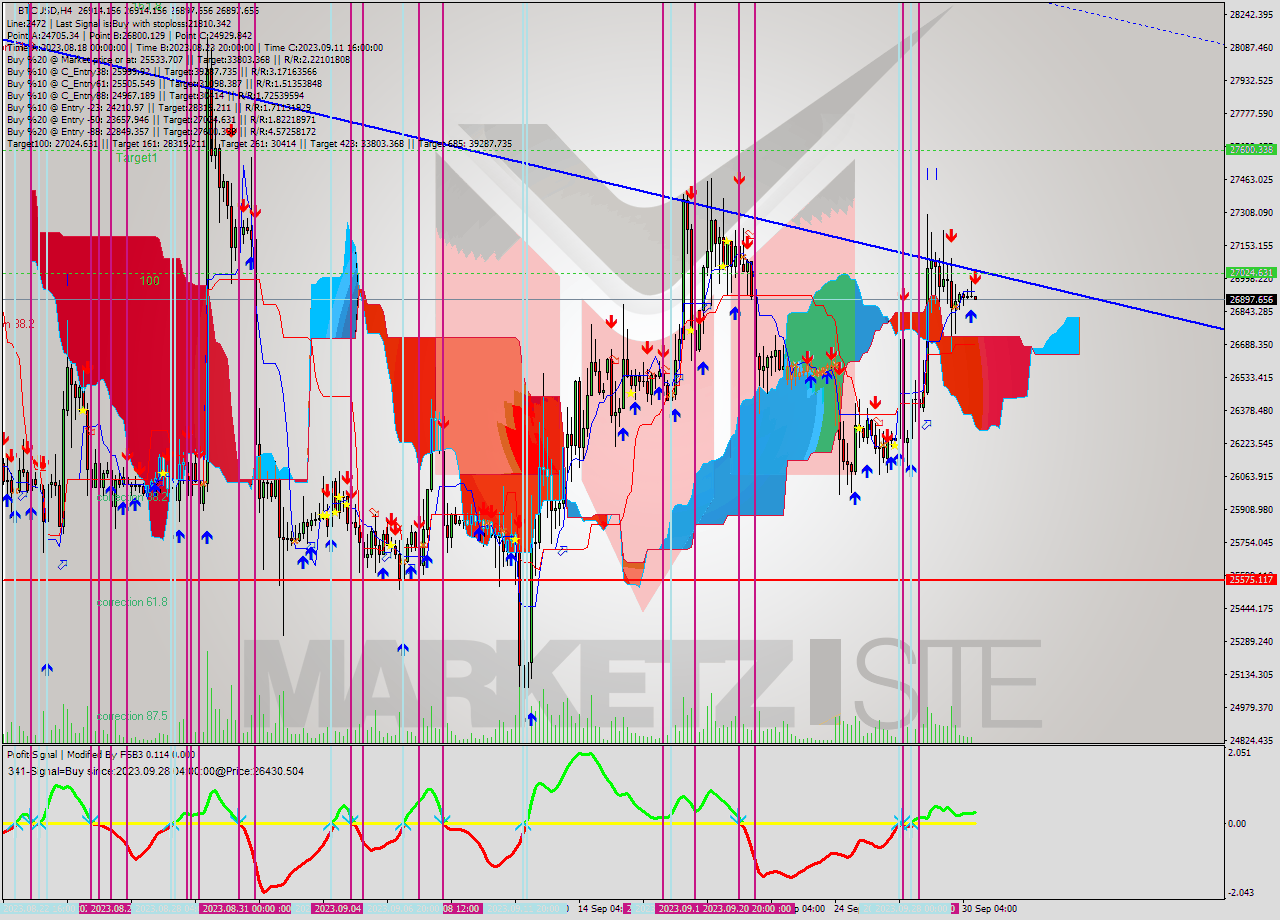The width and height of the screenshot is (1280, 920).
Task: Click the -2.043 indicator scale value
Action: click(1240, 893)
